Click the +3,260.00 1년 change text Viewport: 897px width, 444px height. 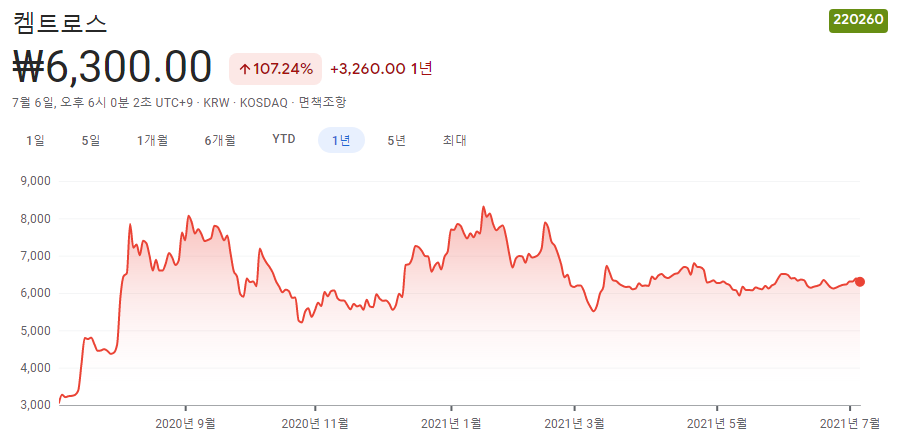[x=381, y=69]
